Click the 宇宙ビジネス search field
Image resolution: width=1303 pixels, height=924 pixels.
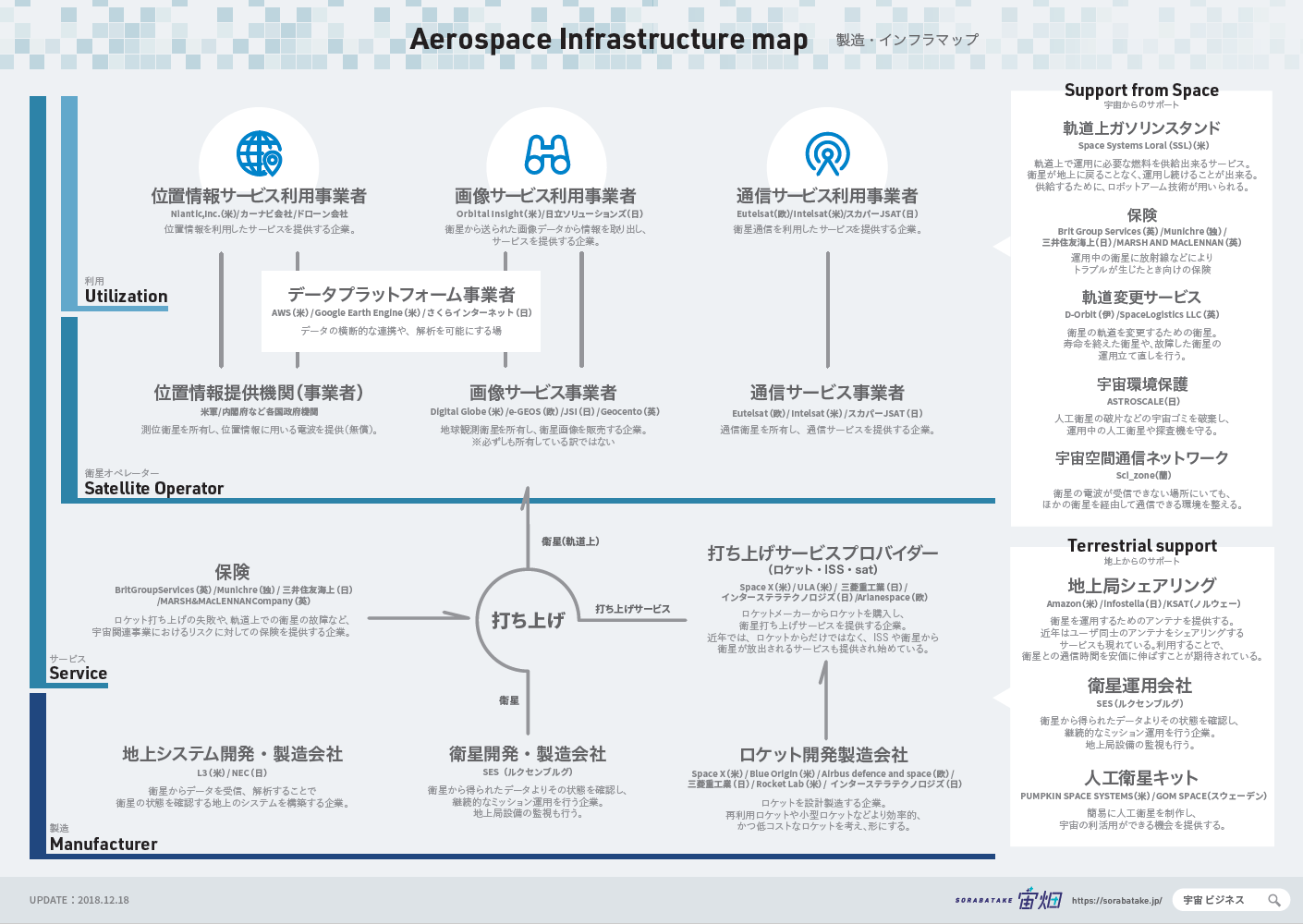coord(1231,900)
